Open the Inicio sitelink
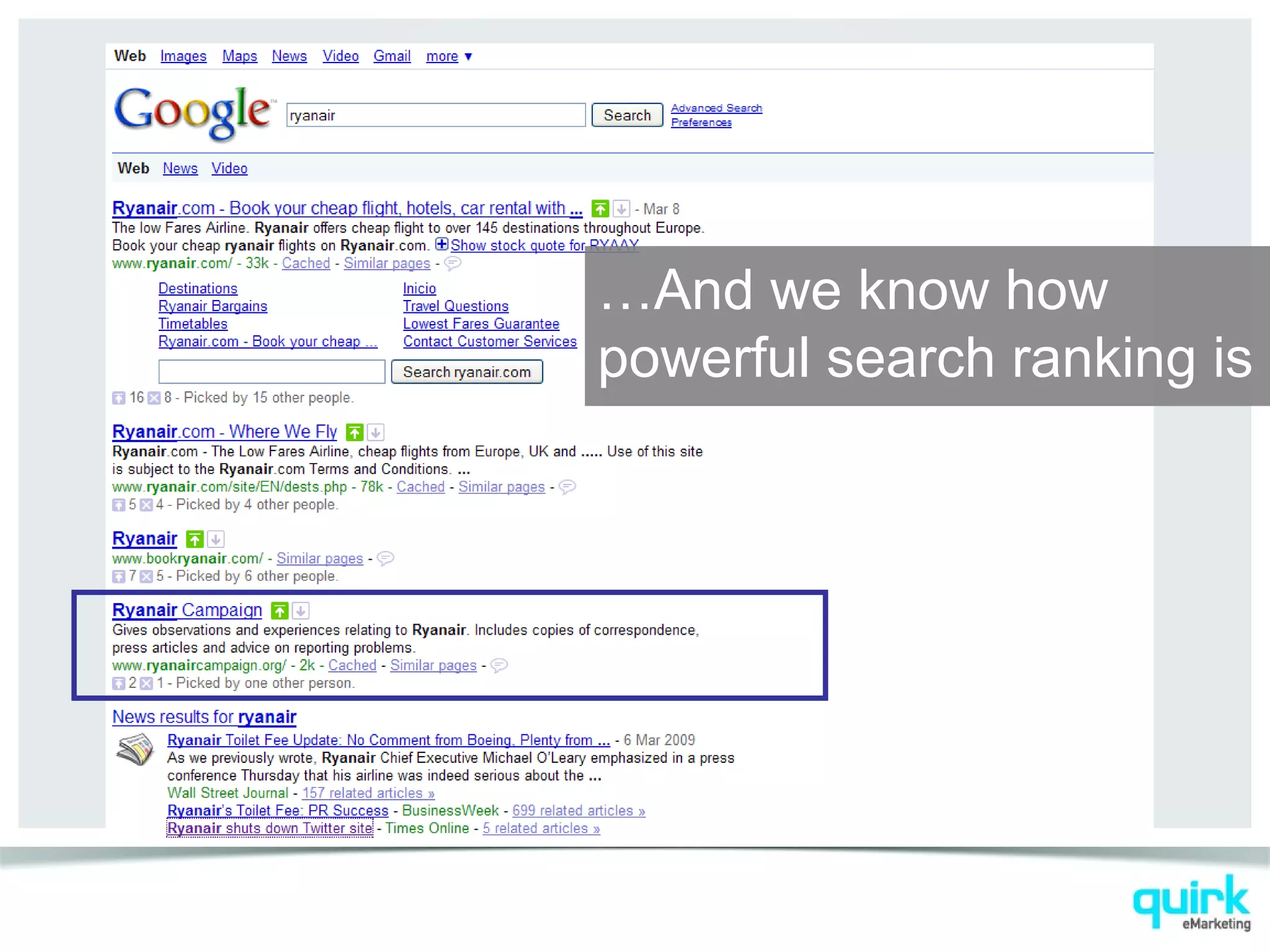The width and height of the screenshot is (1270, 952). tap(419, 289)
